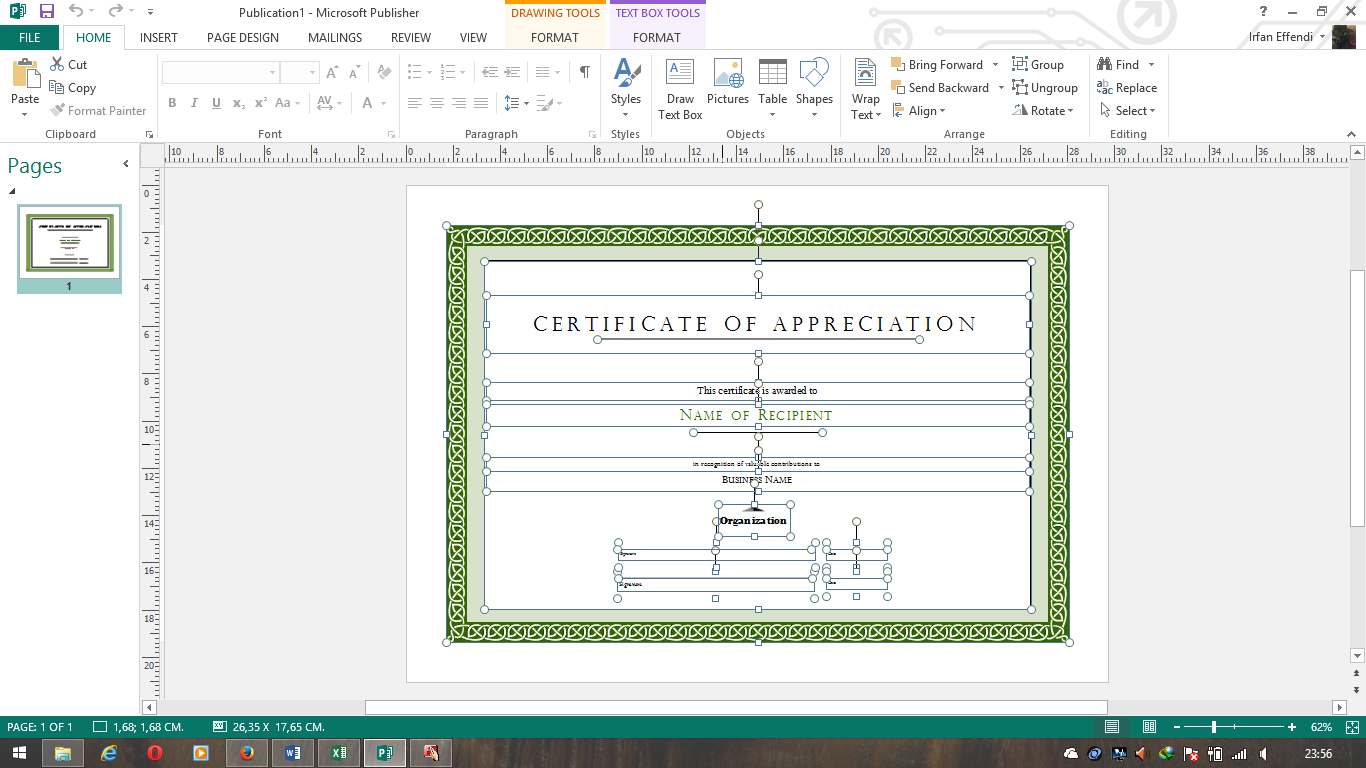Show paragraph marks with pilcrow icon
Viewport: 1366px width, 768px height.
point(584,72)
